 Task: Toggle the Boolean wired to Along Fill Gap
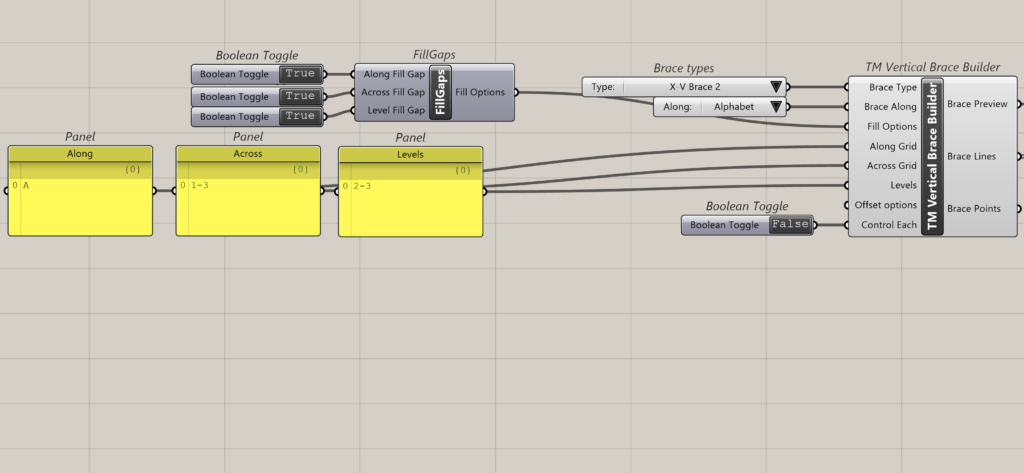point(300,74)
